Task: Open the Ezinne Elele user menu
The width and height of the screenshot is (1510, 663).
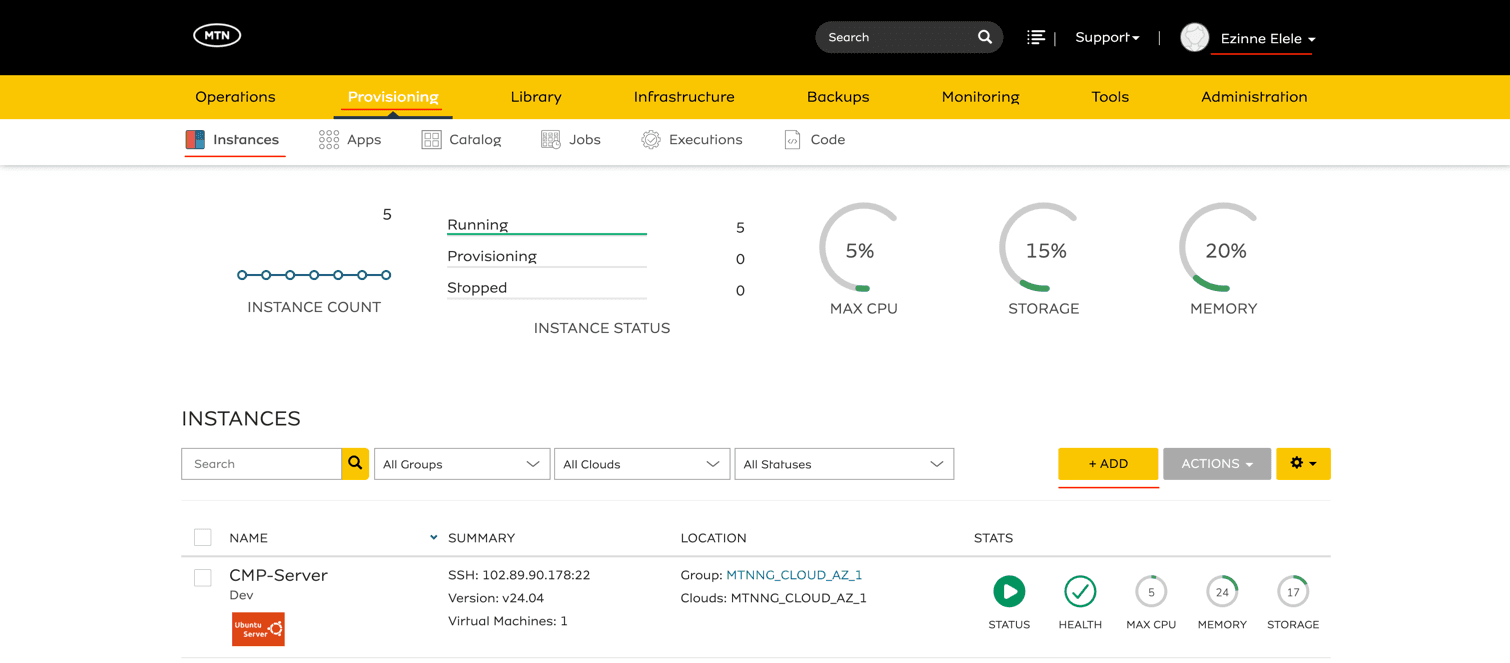Action: (1267, 39)
